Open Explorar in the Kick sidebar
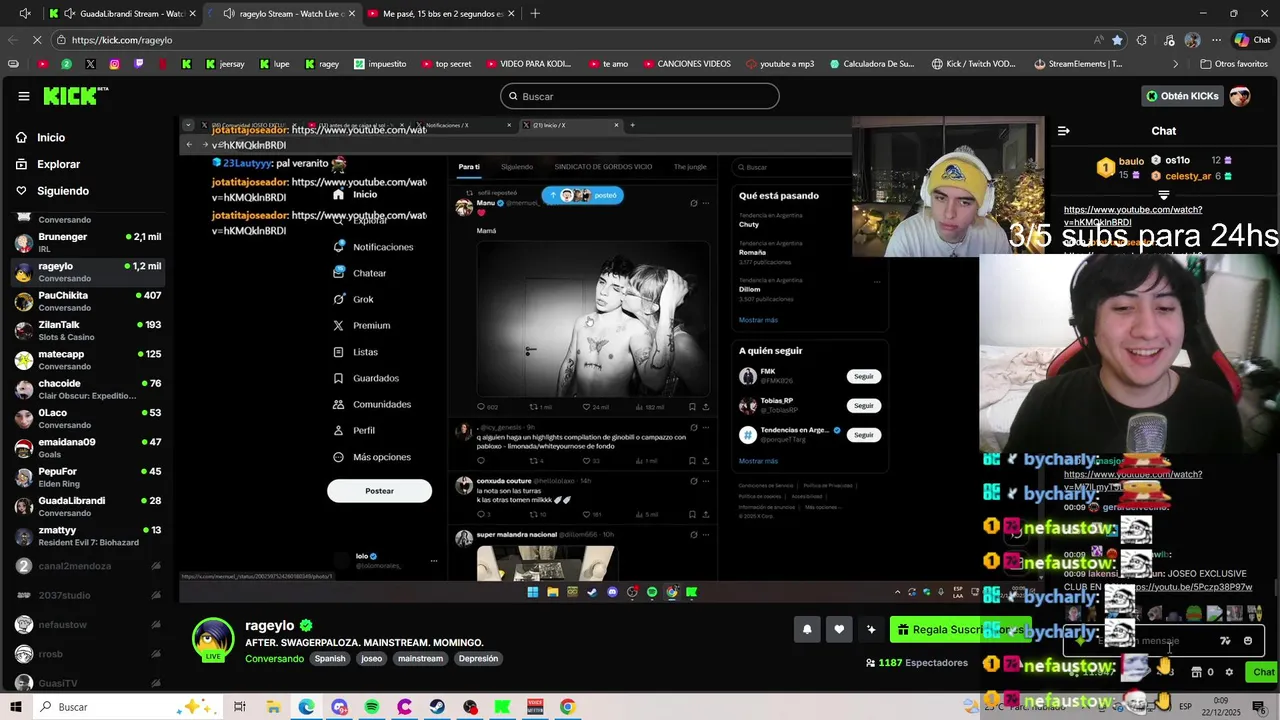Screen dimensions: 1280x720 point(58,164)
